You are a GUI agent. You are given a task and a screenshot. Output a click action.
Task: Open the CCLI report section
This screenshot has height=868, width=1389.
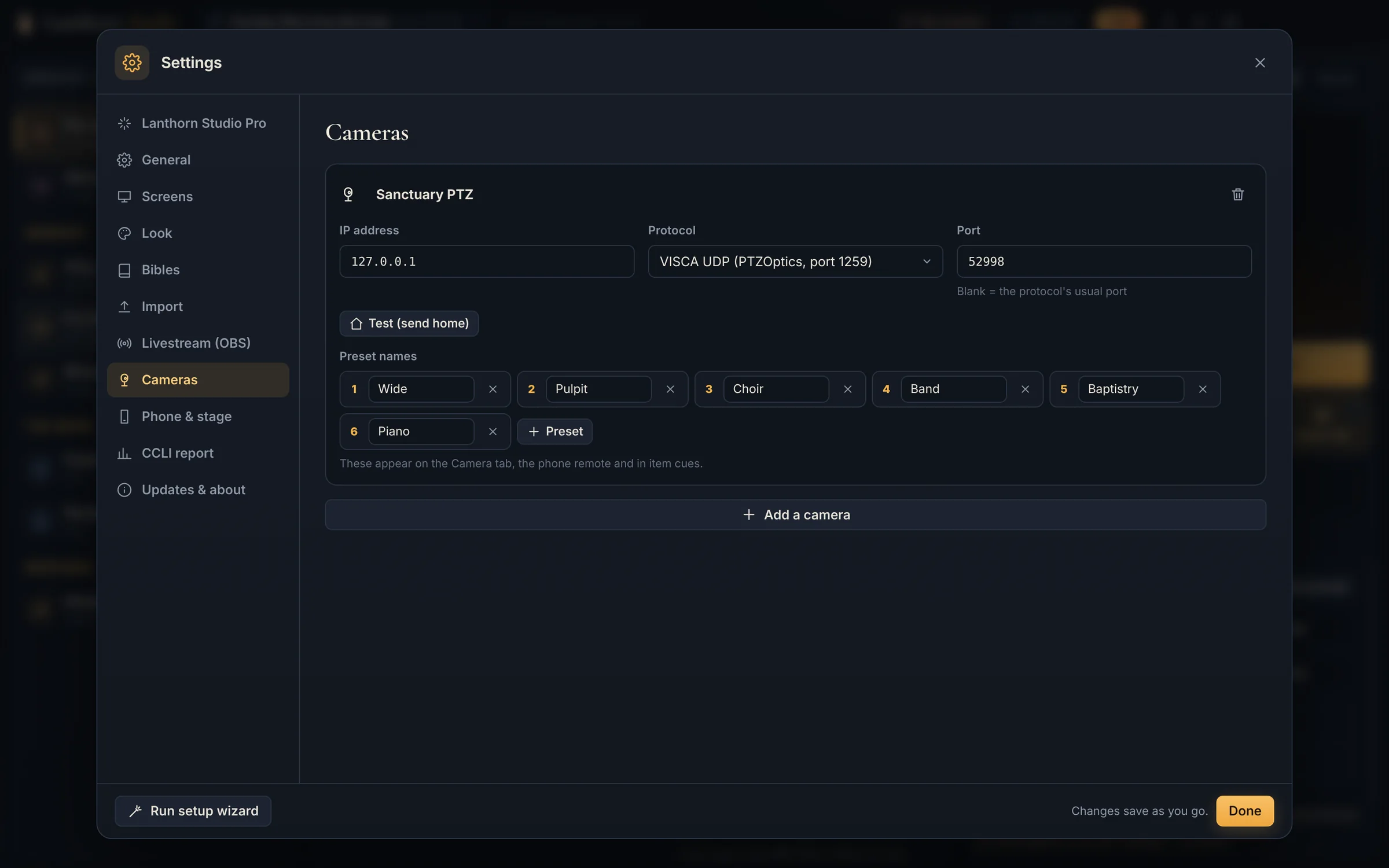click(x=198, y=453)
